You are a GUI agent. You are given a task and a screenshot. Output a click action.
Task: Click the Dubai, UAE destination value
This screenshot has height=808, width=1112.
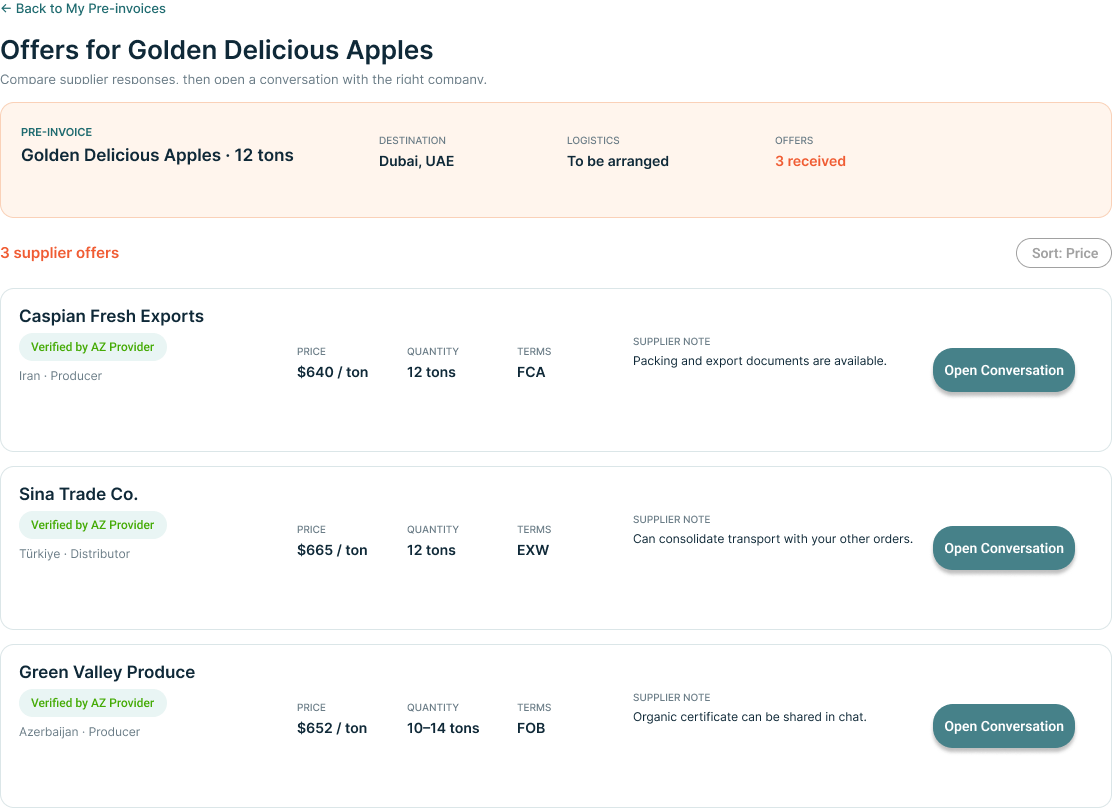[416, 161]
